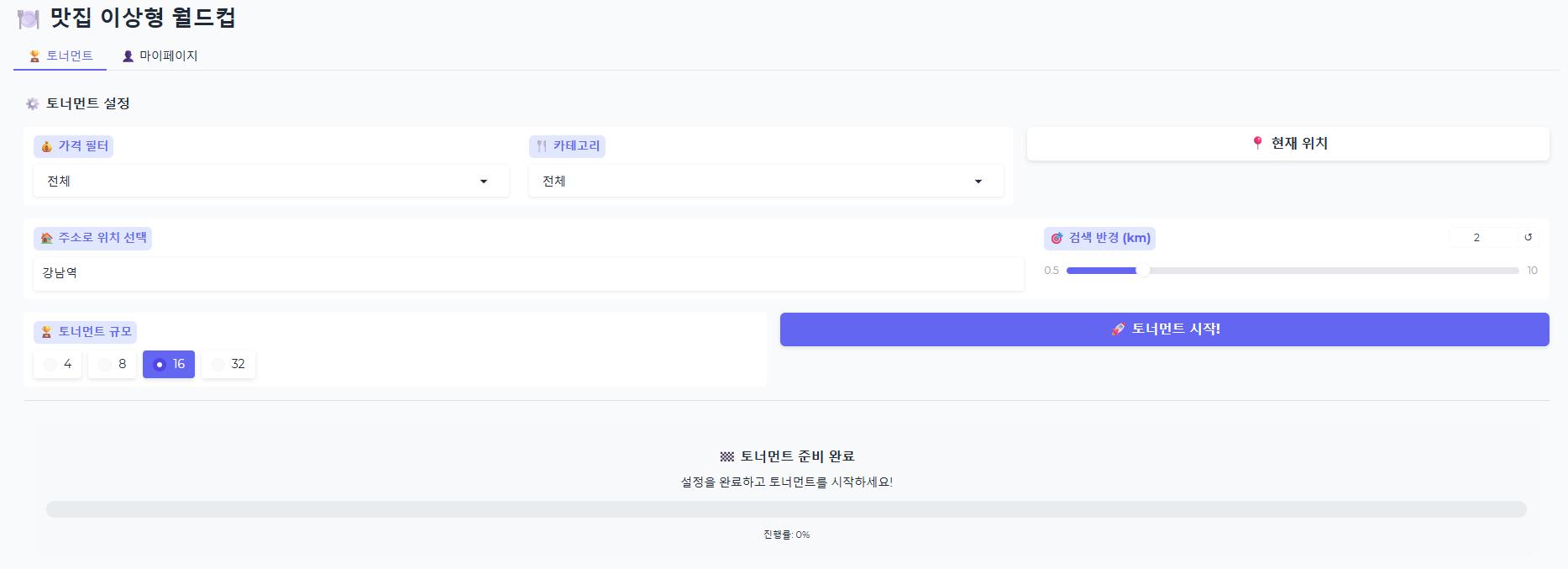Image resolution: width=1568 pixels, height=569 pixels.
Task: Click the 카테고리 label
Action: point(568,146)
